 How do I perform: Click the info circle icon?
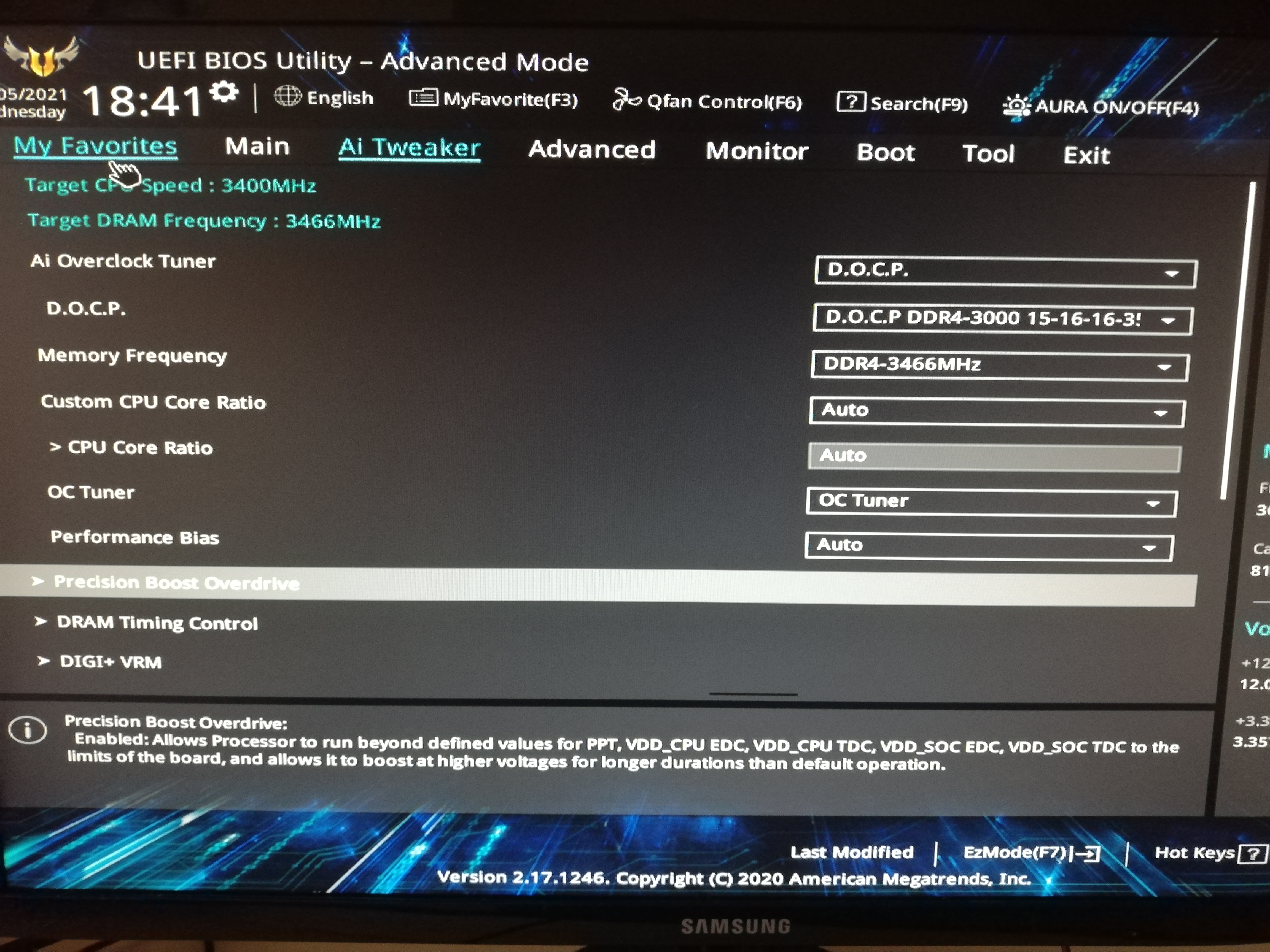28,730
